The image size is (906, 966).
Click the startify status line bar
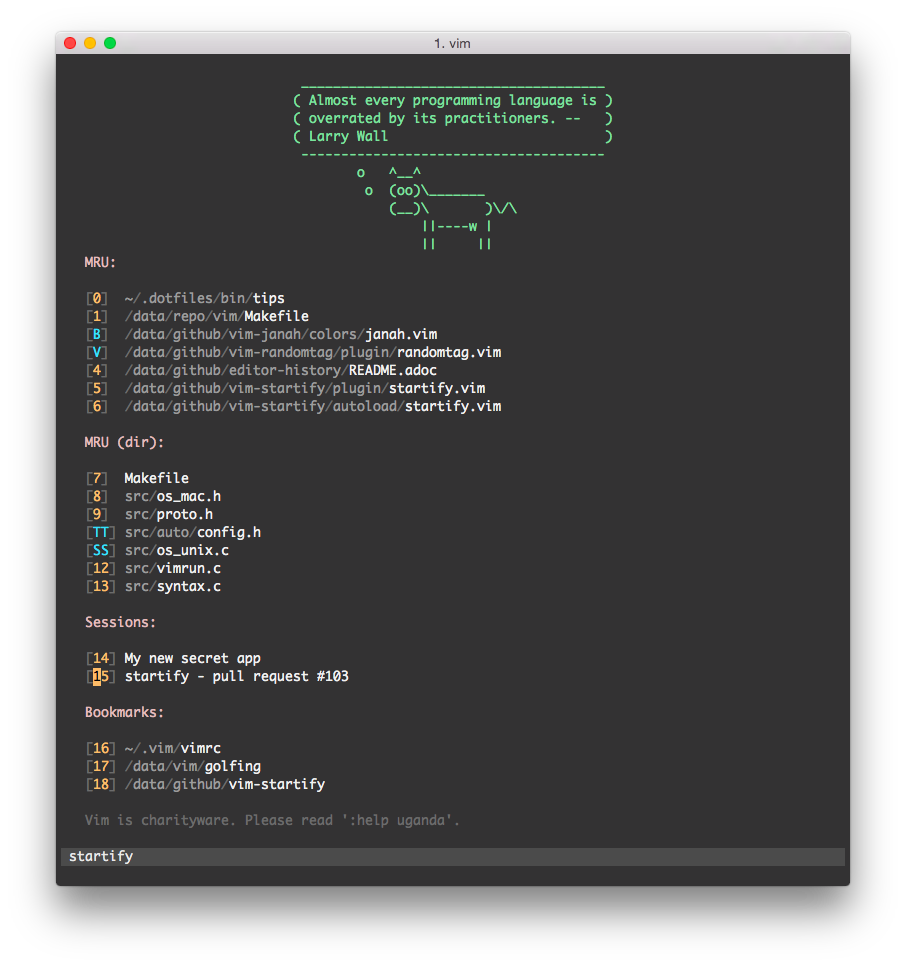pos(452,857)
